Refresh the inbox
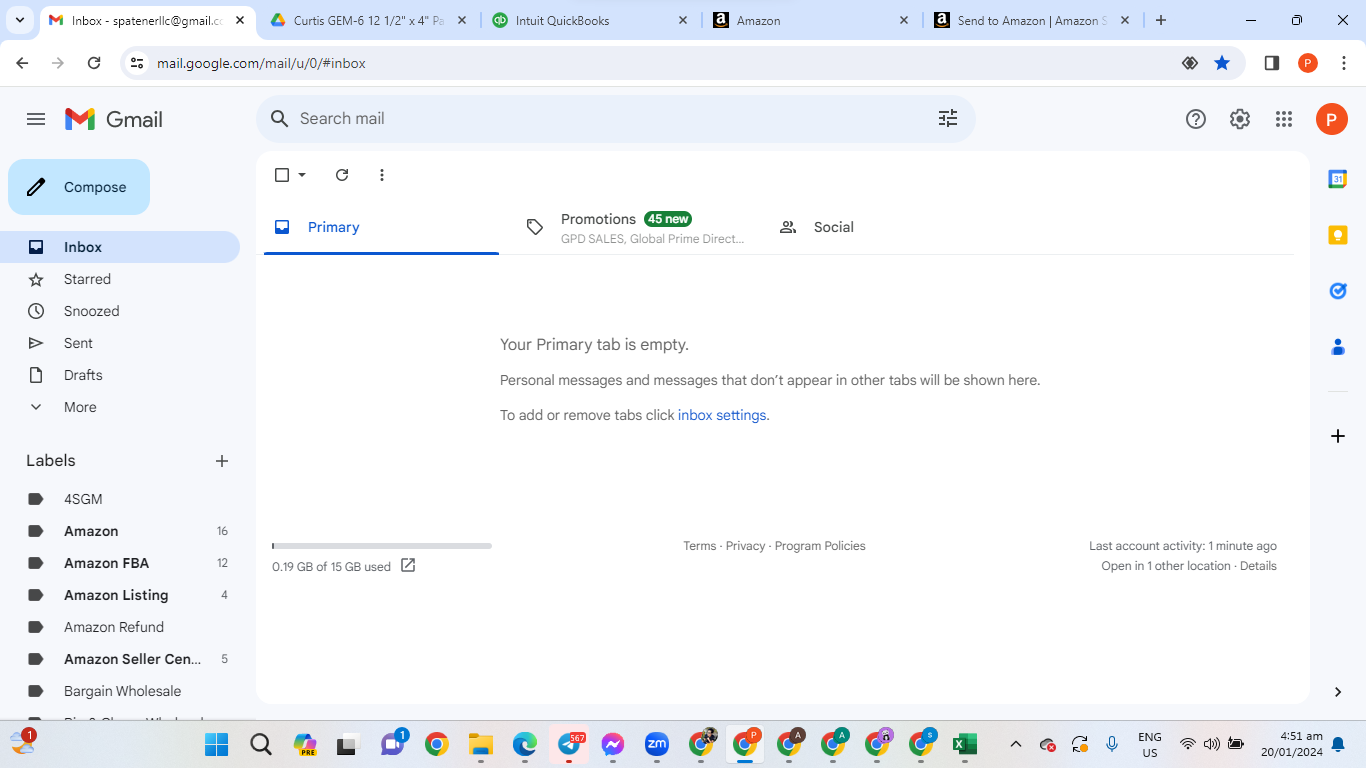The height and width of the screenshot is (768, 1366). point(342,175)
